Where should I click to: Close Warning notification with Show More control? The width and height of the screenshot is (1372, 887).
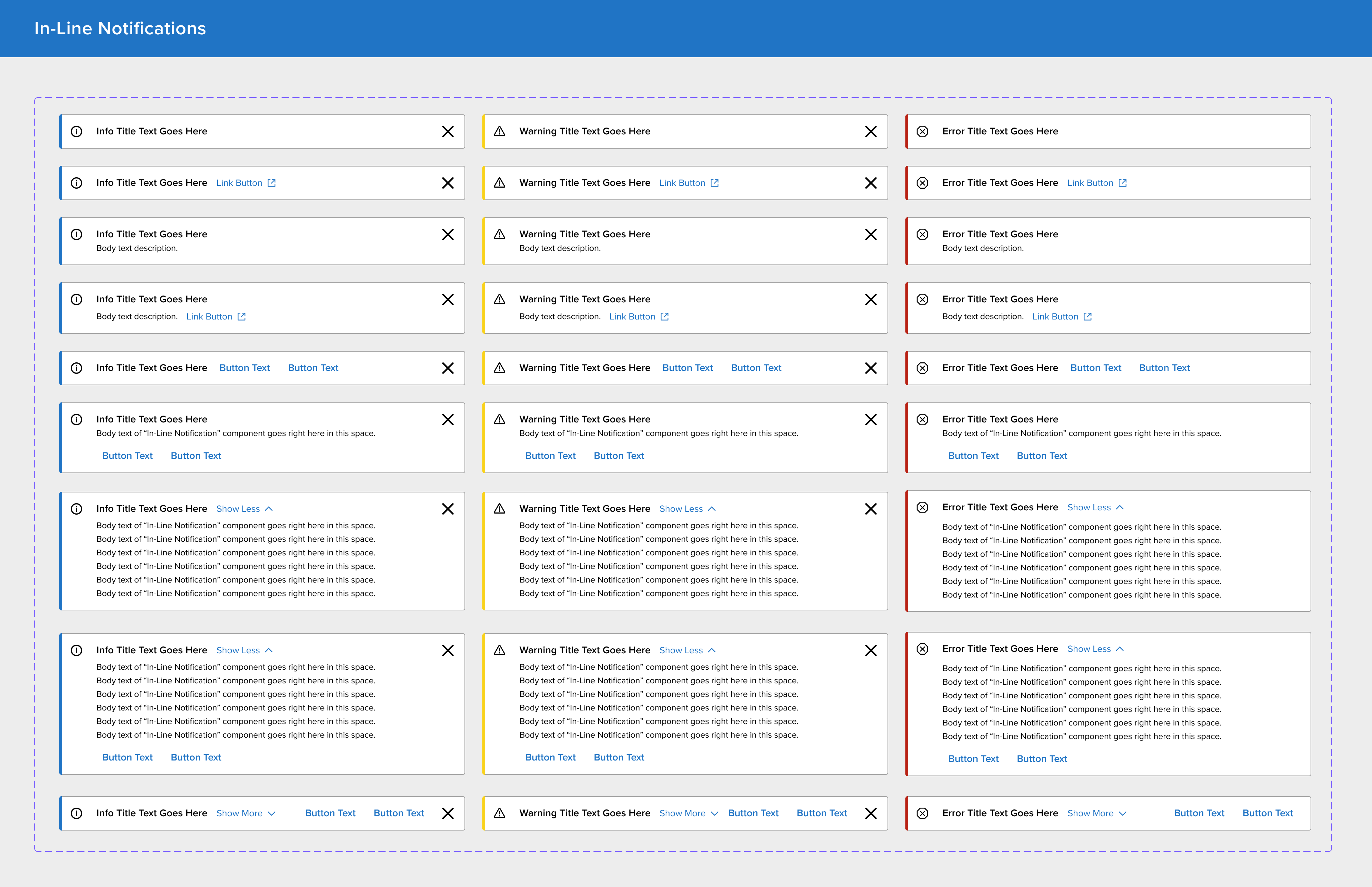click(870, 813)
